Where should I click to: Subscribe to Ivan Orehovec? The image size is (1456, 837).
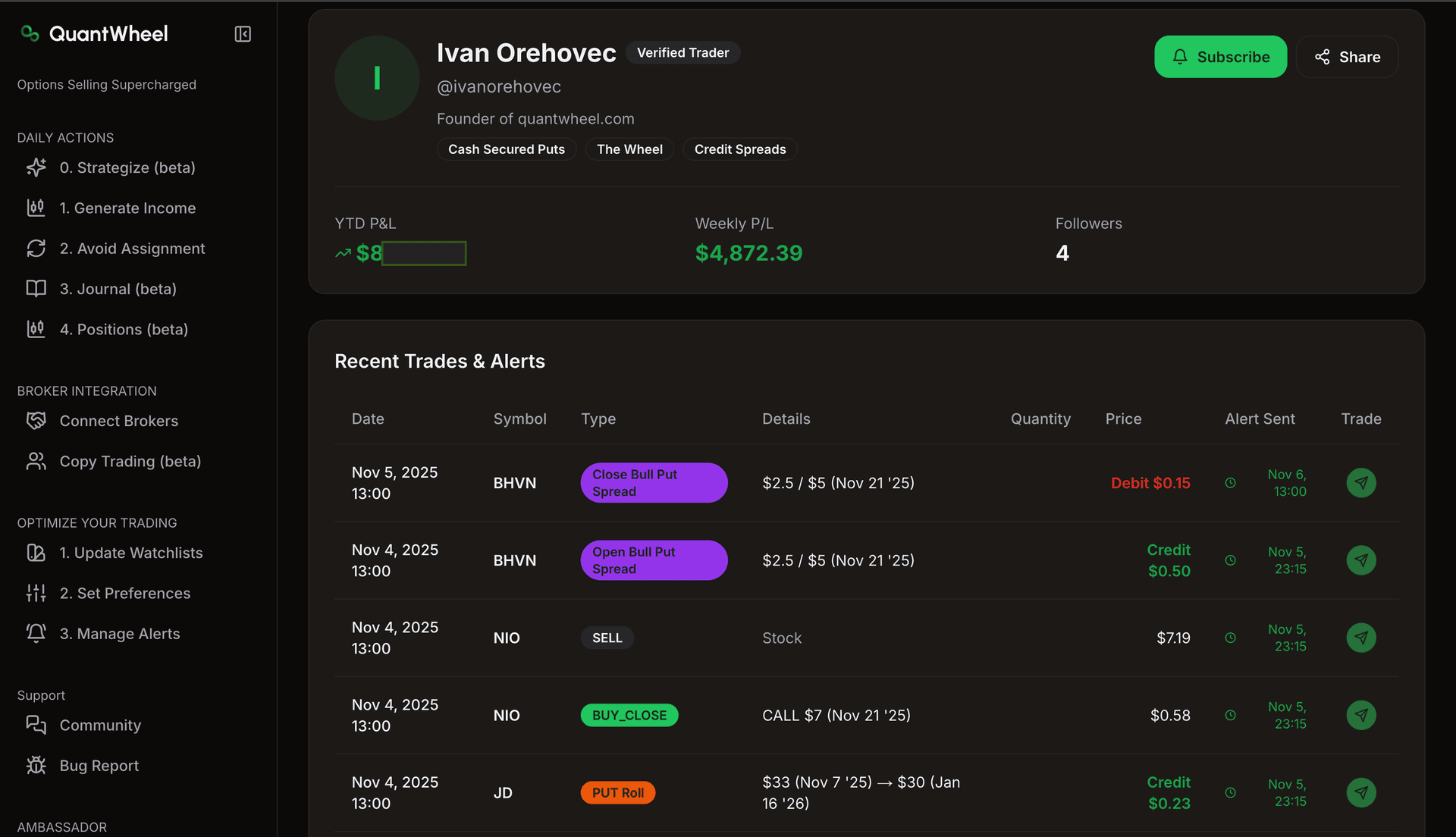(1220, 56)
